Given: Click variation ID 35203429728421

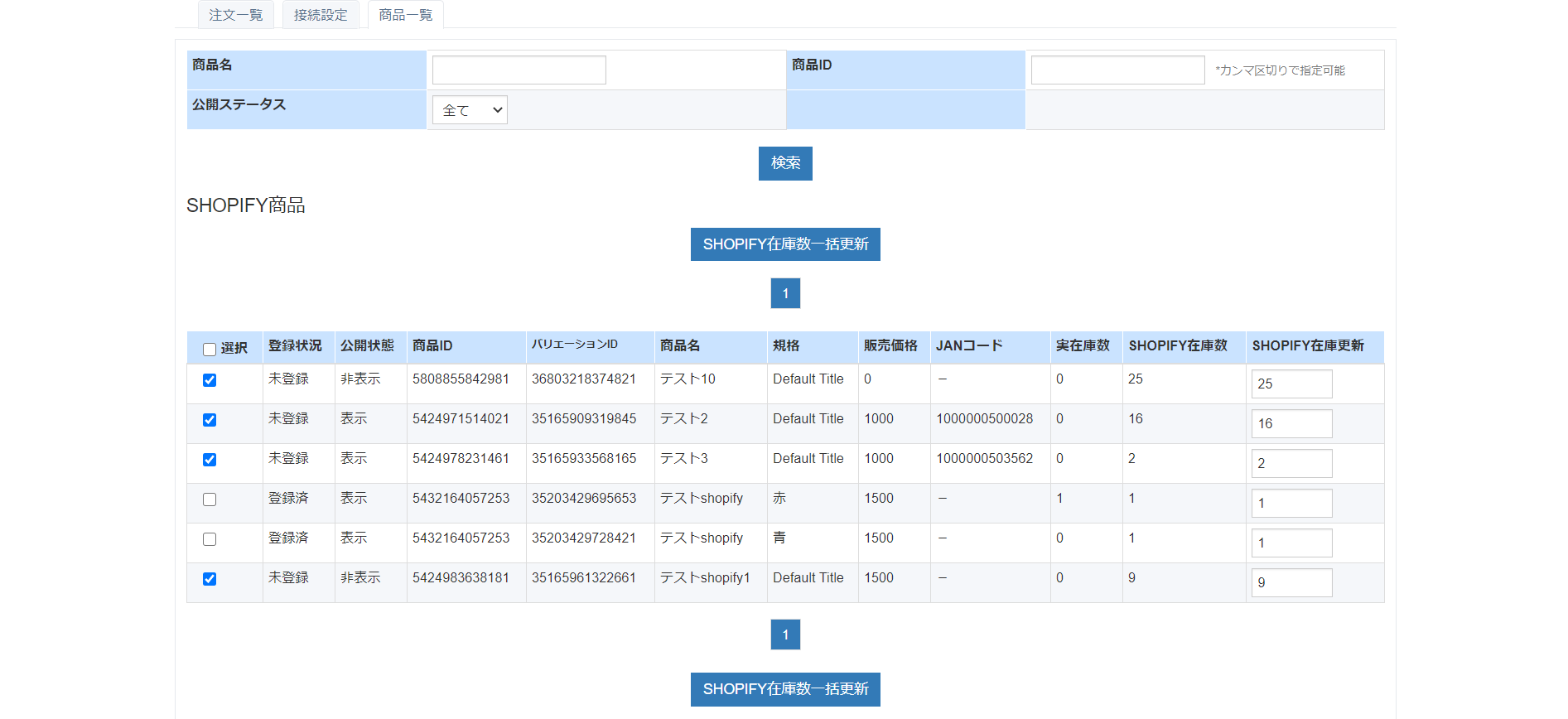Looking at the screenshot, I should tap(584, 538).
